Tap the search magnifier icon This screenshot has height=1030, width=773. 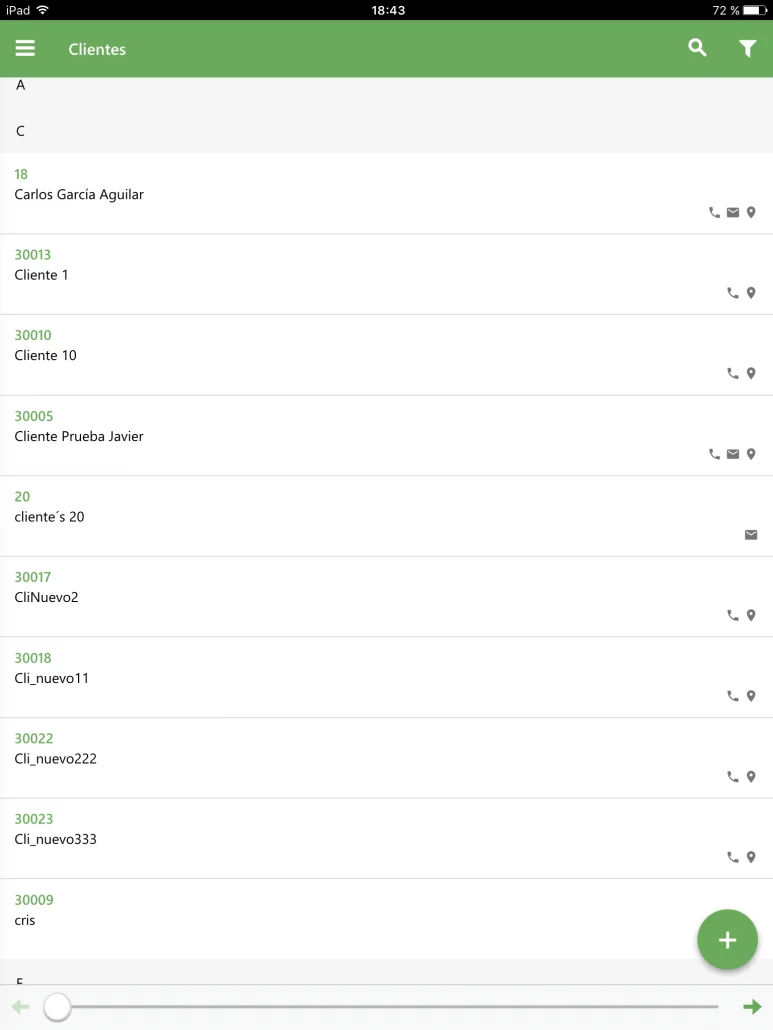(697, 48)
